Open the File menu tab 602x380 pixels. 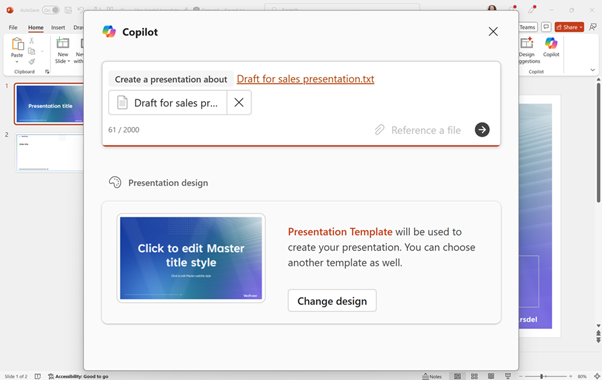click(x=13, y=27)
